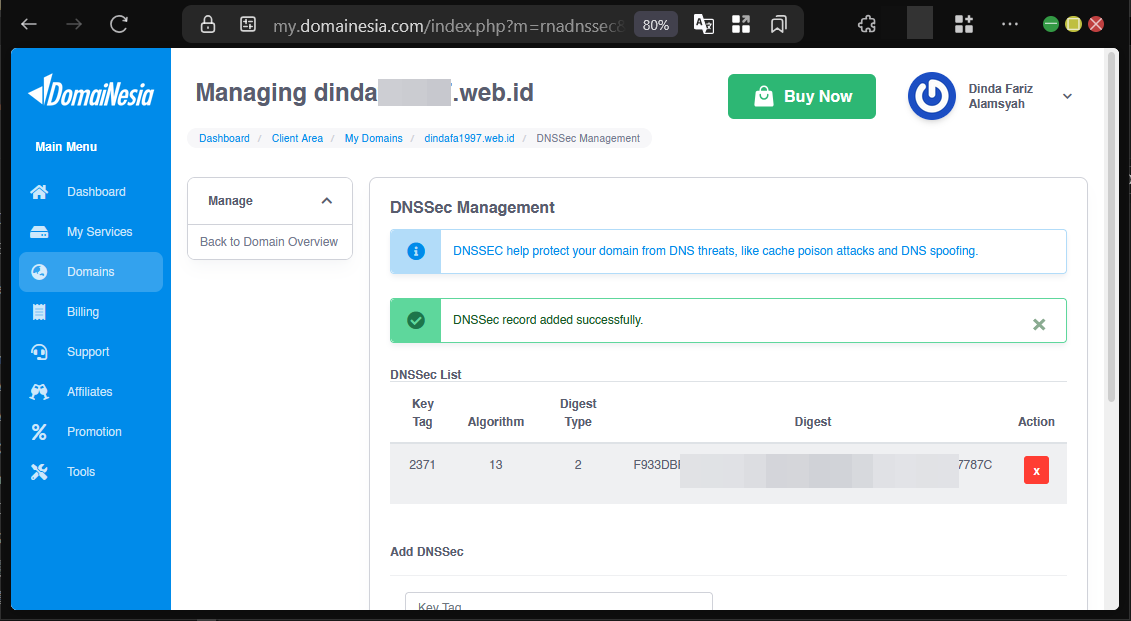Viewport: 1131px width, 621px height.
Task: Click the Buy Now button
Action: 801,97
